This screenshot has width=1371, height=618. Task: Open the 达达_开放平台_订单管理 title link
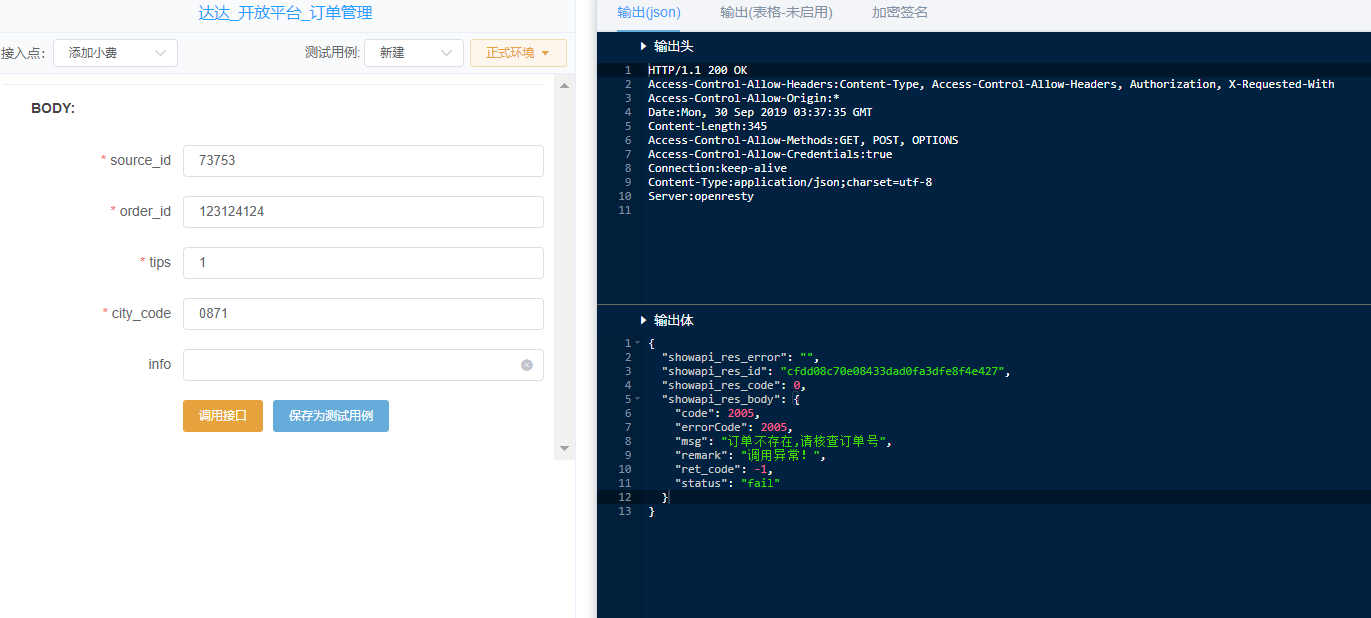tap(285, 13)
